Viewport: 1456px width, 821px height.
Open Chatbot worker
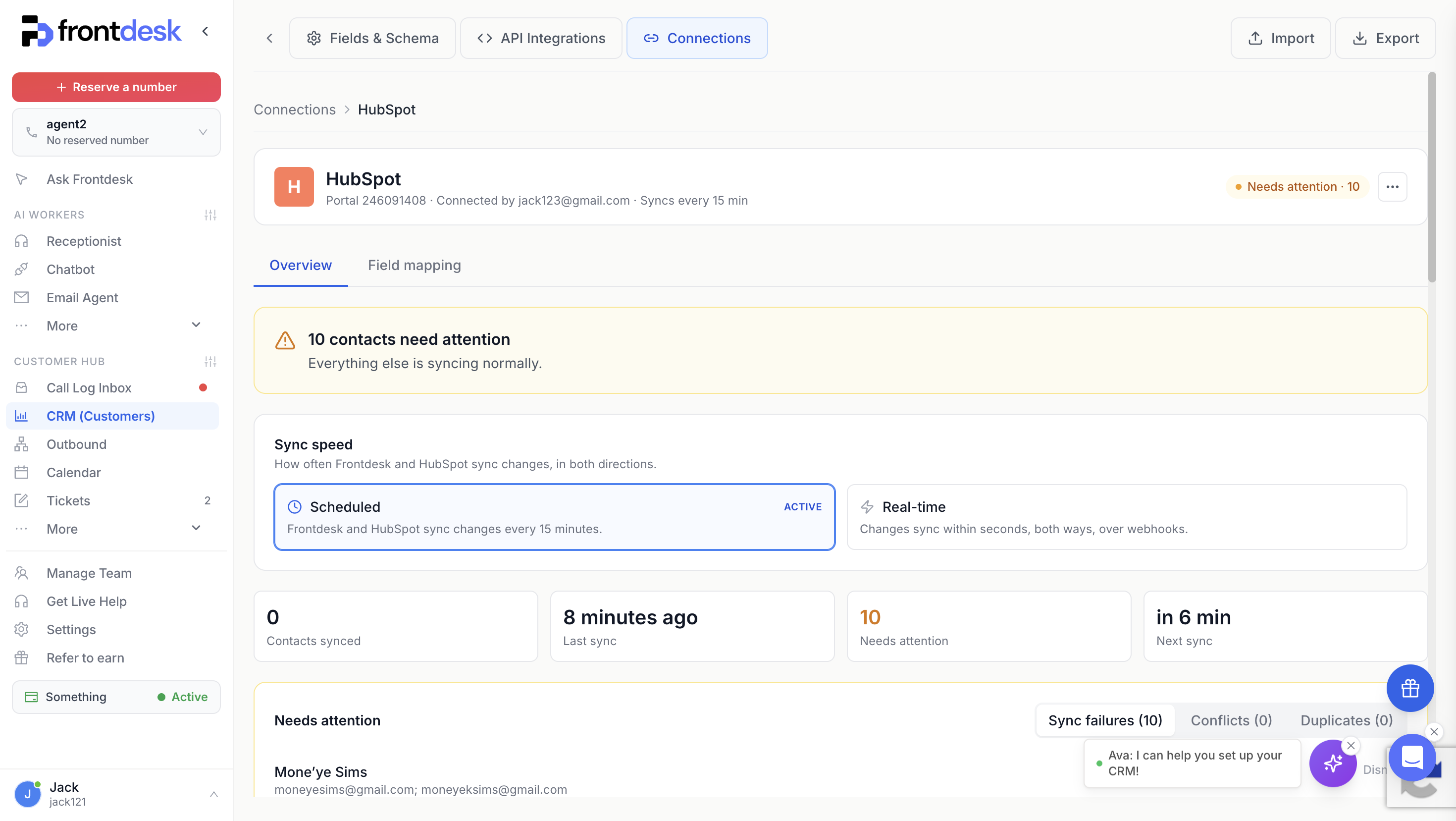click(70, 269)
